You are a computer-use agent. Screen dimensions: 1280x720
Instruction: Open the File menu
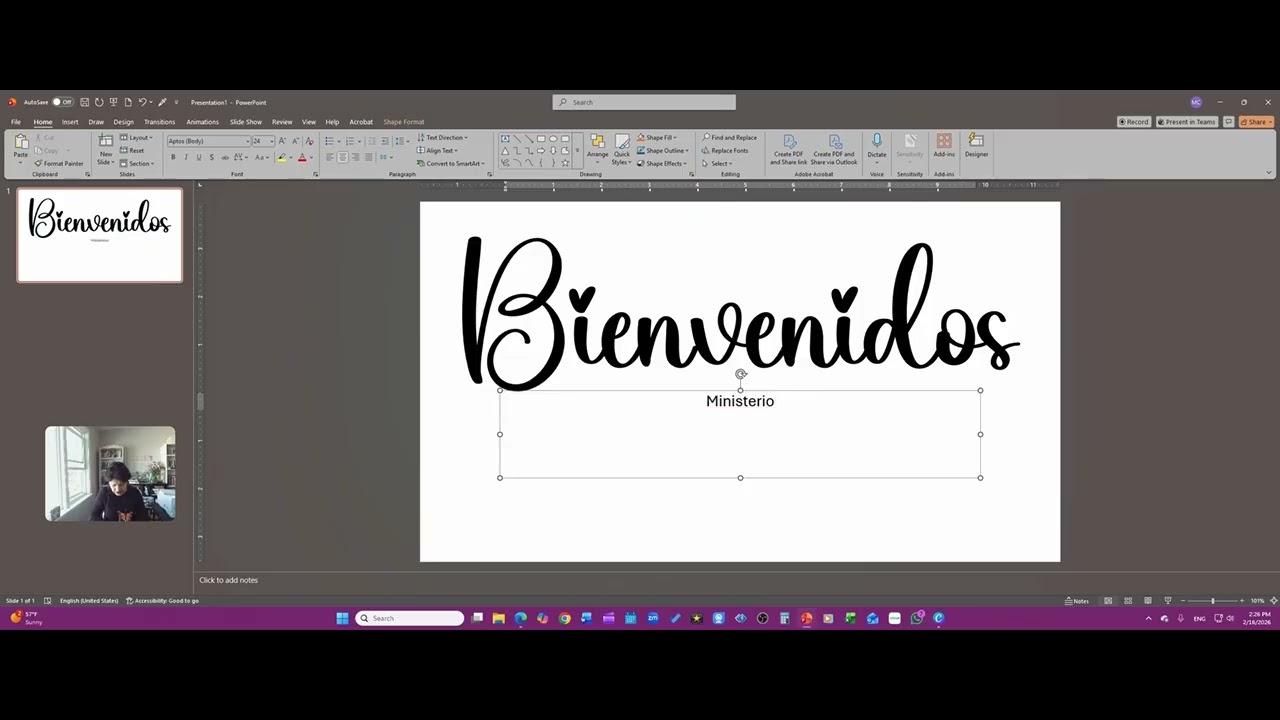16,122
